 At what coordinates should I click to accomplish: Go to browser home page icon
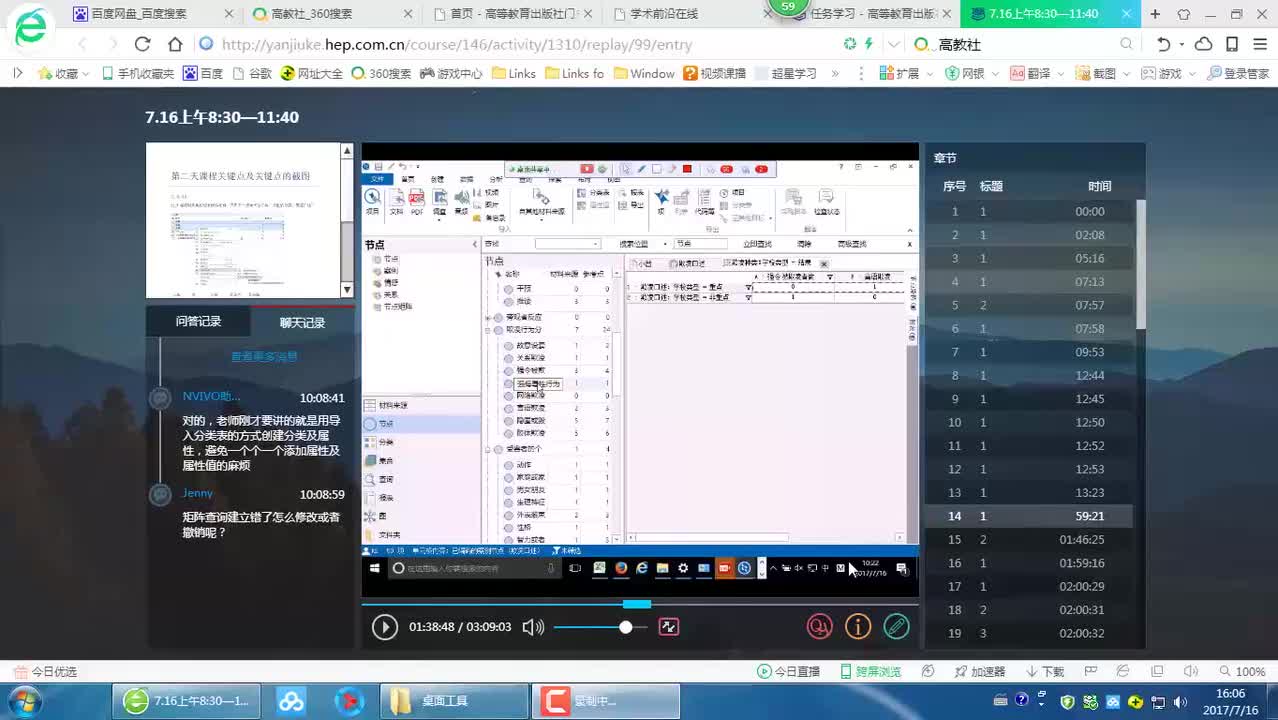click(175, 44)
